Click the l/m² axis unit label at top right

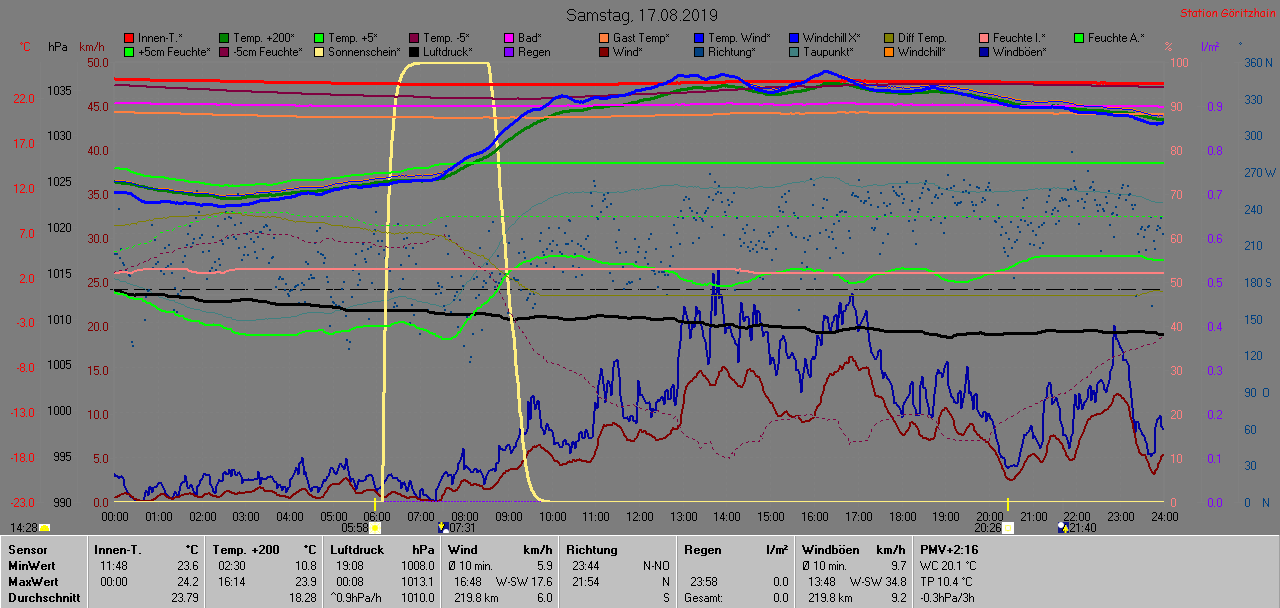click(x=1208, y=48)
